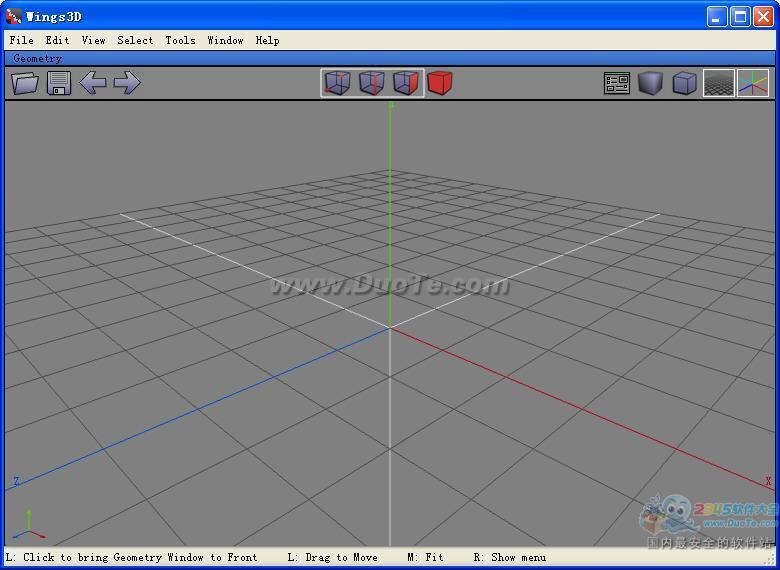
Task: Open the Select menu
Action: click(x=135, y=40)
